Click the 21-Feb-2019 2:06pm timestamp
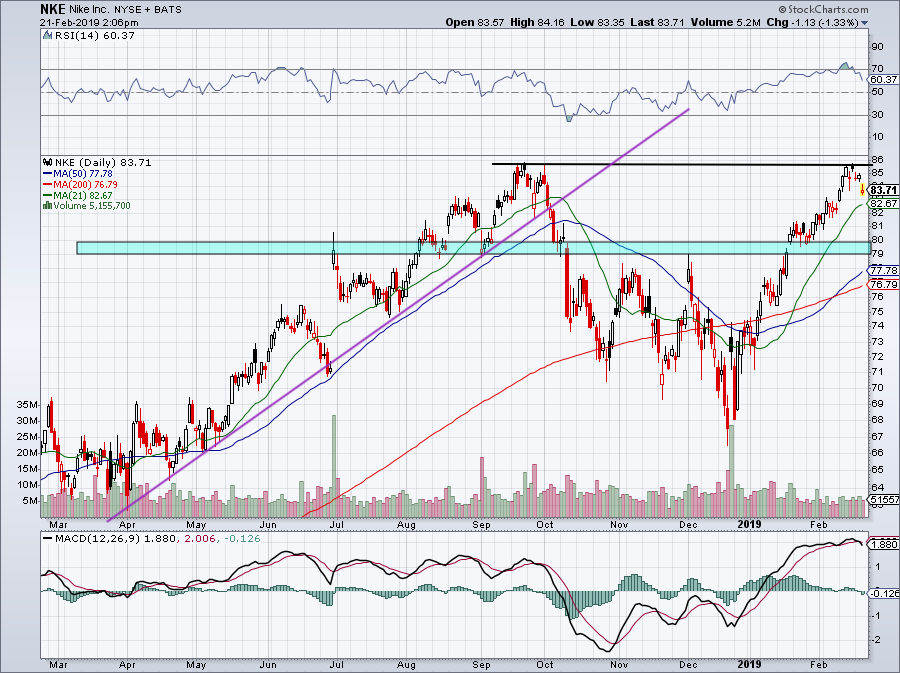This screenshot has width=900, height=673. pyautogui.click(x=89, y=22)
